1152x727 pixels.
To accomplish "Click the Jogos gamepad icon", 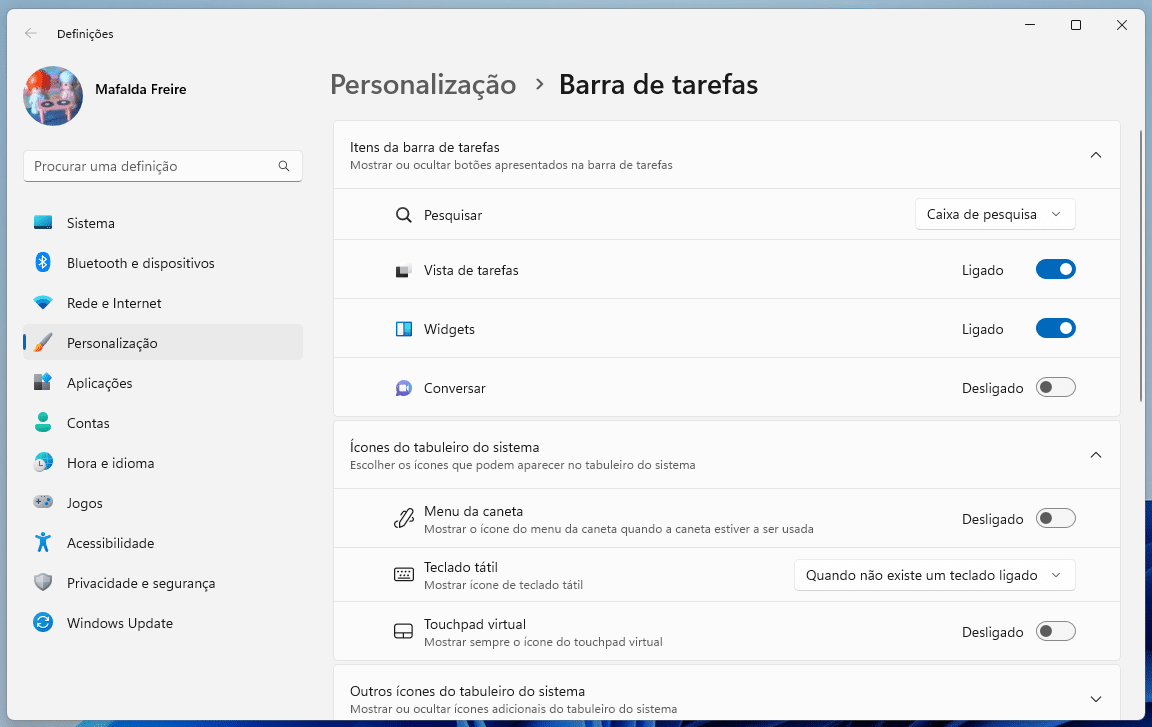I will pos(42,503).
